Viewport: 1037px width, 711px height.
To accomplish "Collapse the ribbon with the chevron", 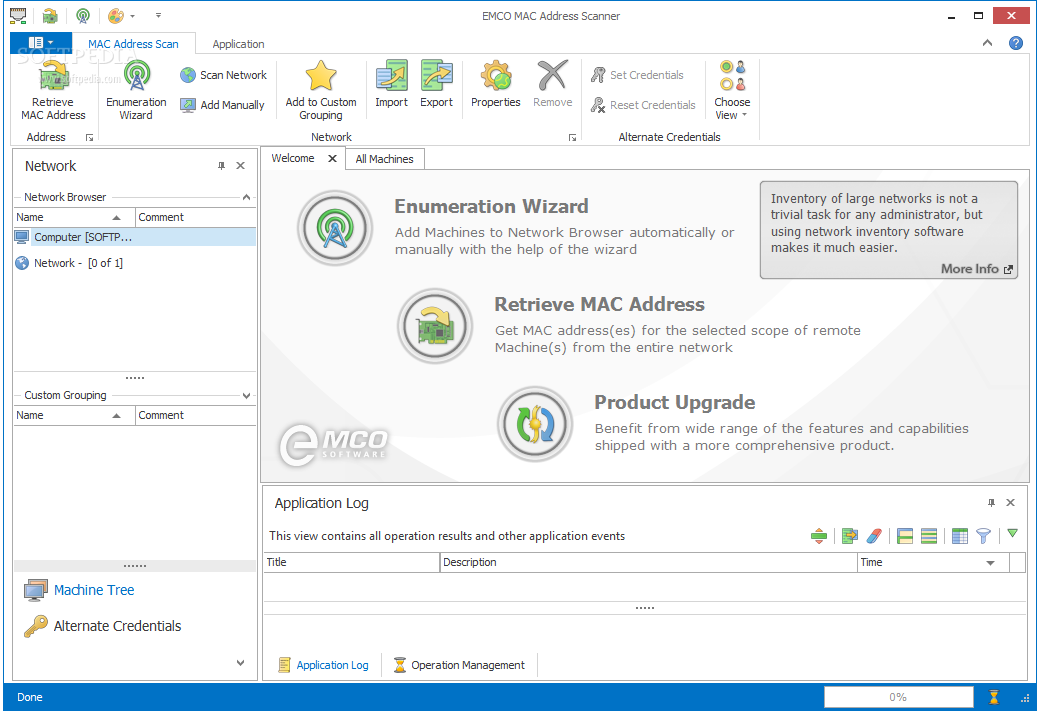I will (987, 43).
